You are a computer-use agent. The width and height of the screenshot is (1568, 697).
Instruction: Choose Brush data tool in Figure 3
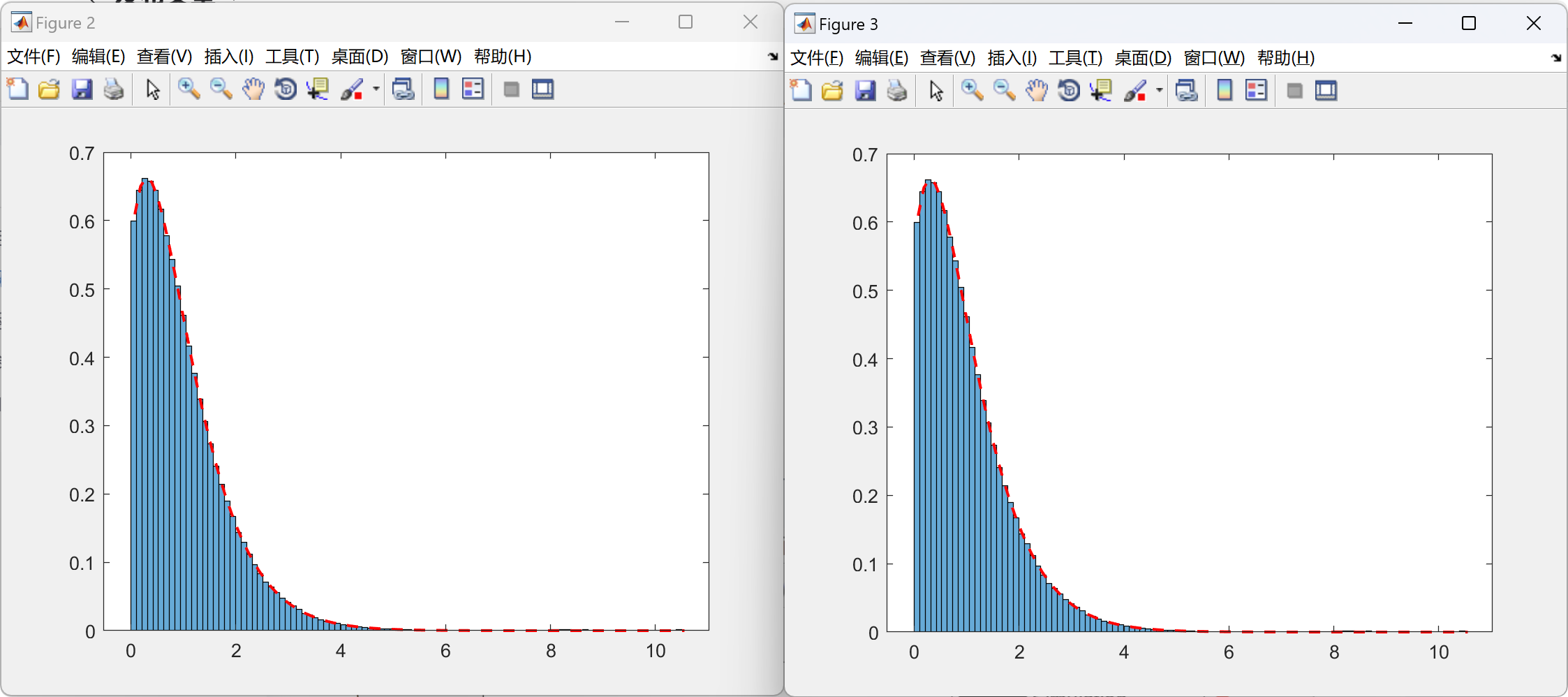pyautogui.click(x=1136, y=91)
